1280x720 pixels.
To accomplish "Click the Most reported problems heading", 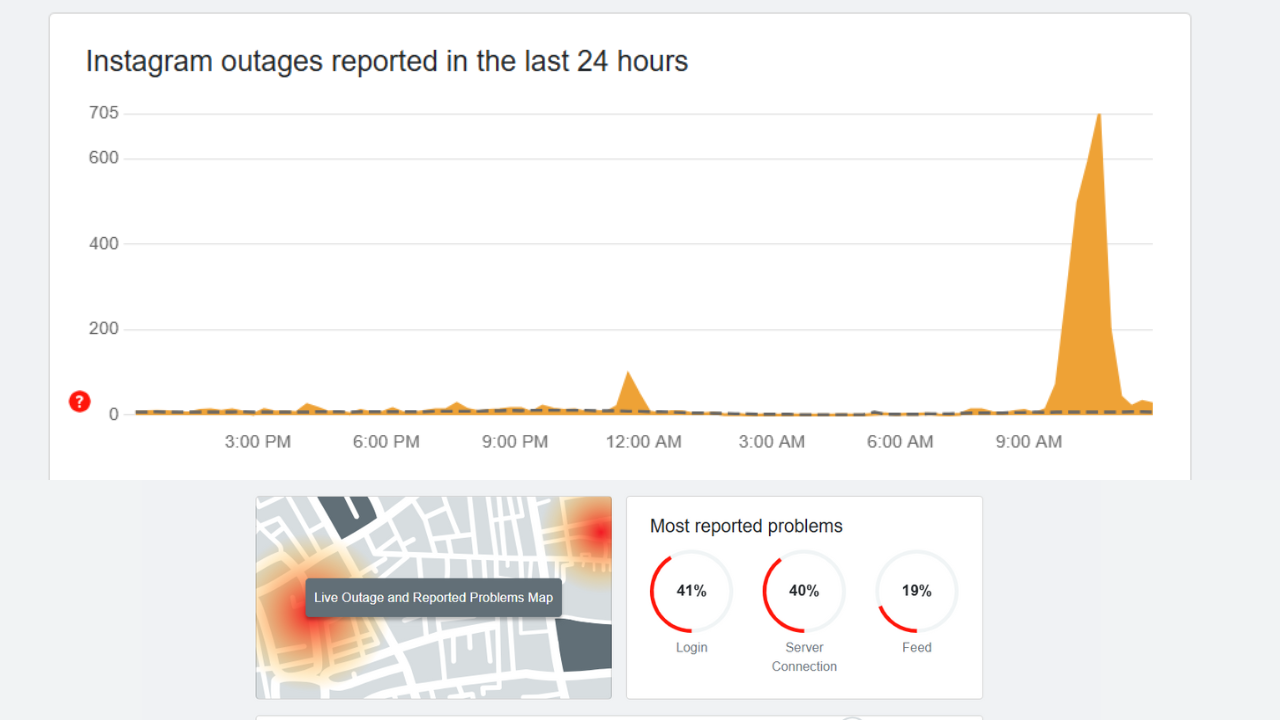I will point(746,526).
